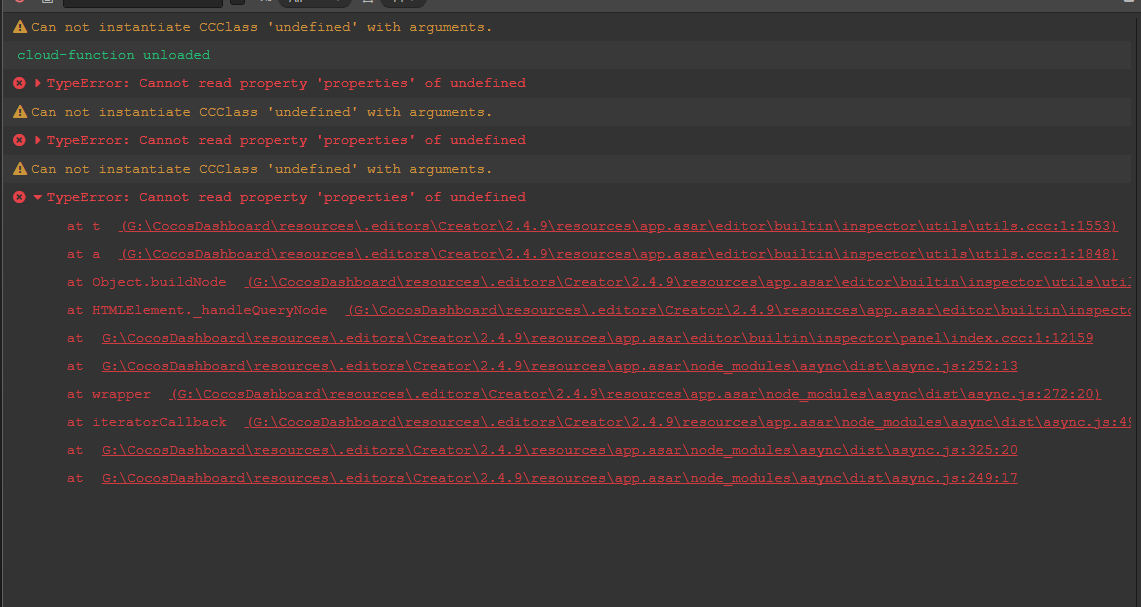Collapse the expanded TypeError stack trace

[38, 197]
